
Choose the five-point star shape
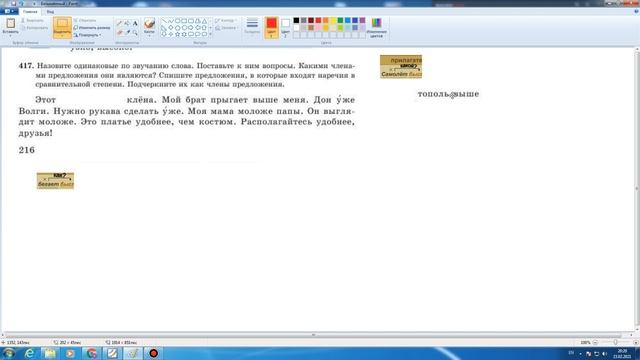pos(178,34)
